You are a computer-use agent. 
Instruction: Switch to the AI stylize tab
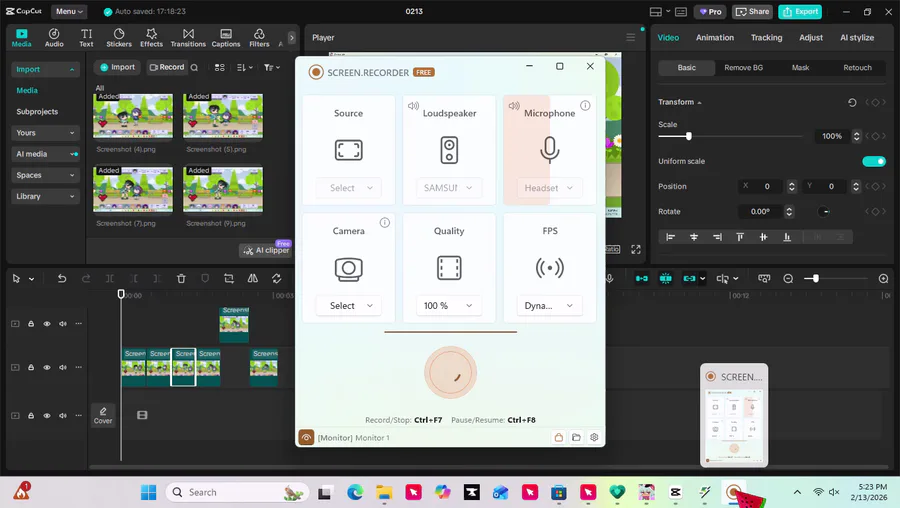857,37
